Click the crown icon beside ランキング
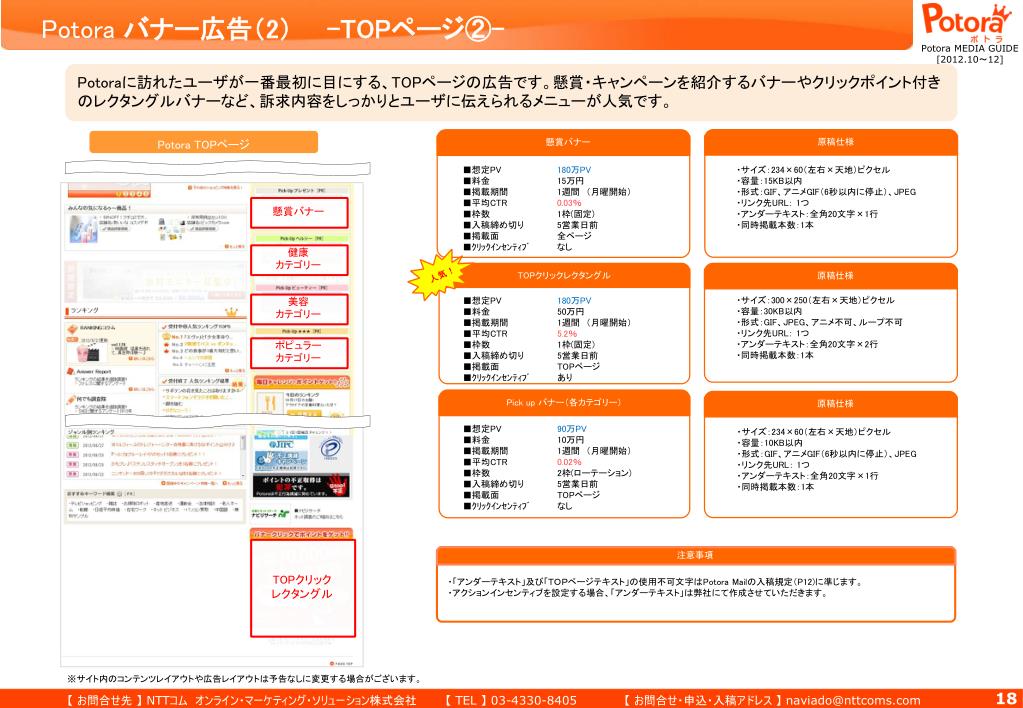The height and width of the screenshot is (708, 1023). click(x=231, y=313)
